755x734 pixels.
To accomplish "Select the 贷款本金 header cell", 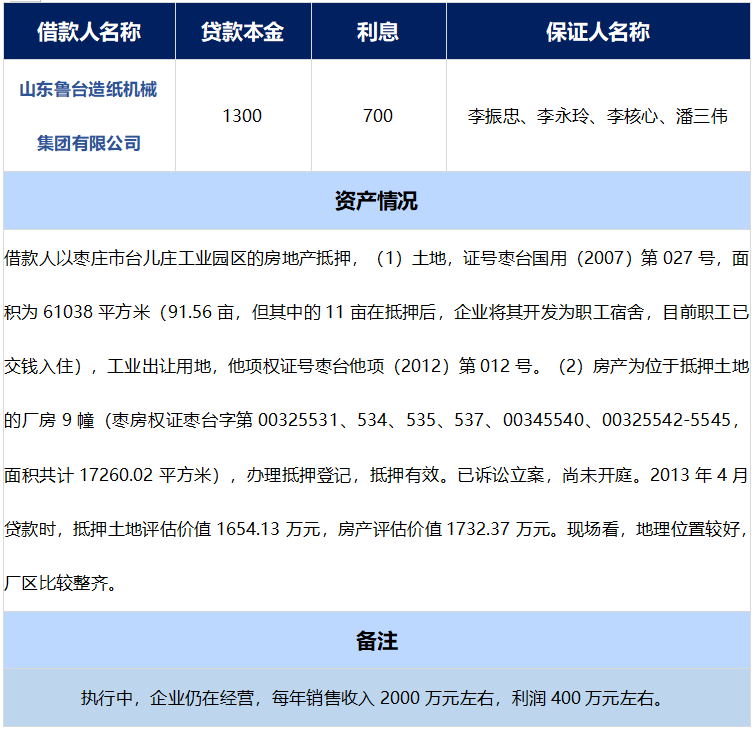I will click(x=242, y=32).
